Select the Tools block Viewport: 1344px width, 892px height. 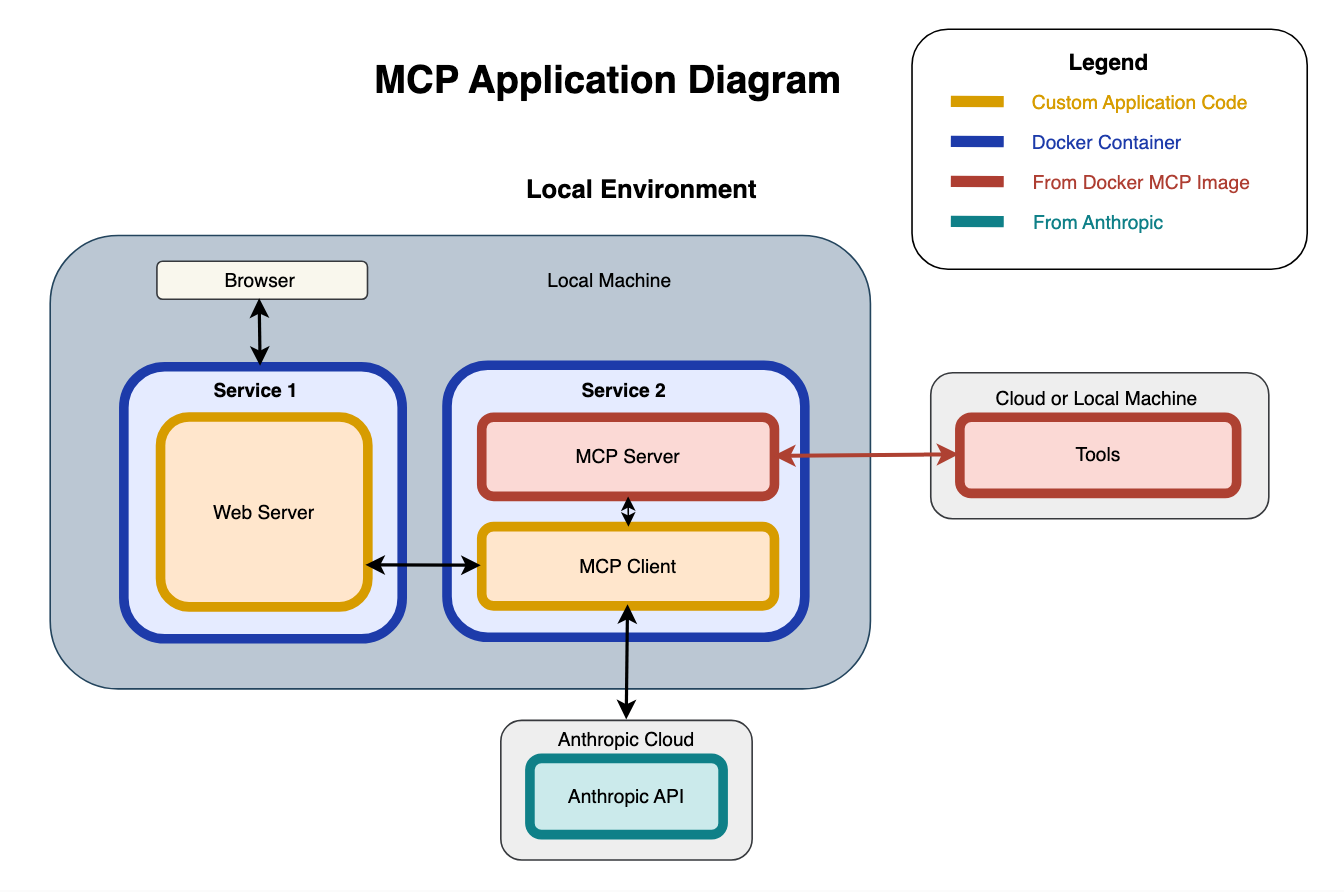point(1097,455)
